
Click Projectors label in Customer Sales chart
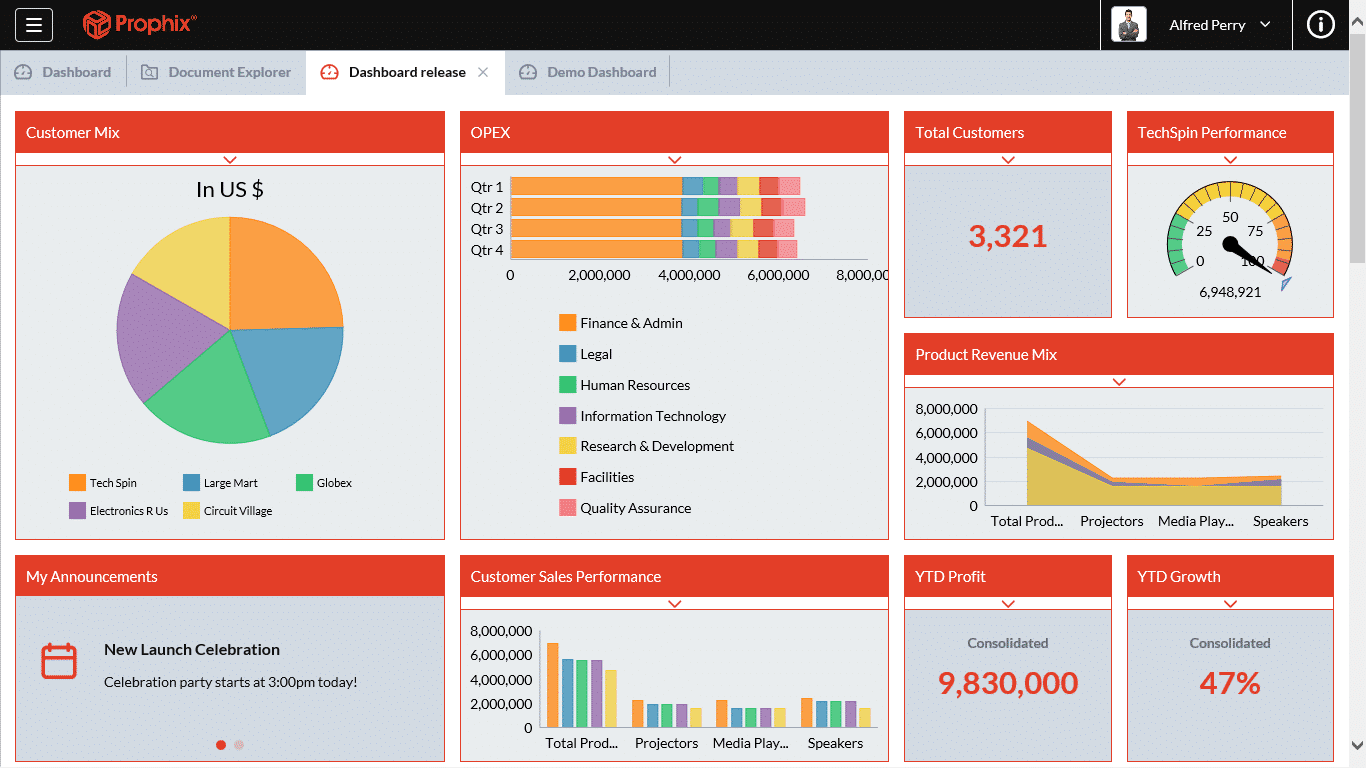click(x=666, y=743)
